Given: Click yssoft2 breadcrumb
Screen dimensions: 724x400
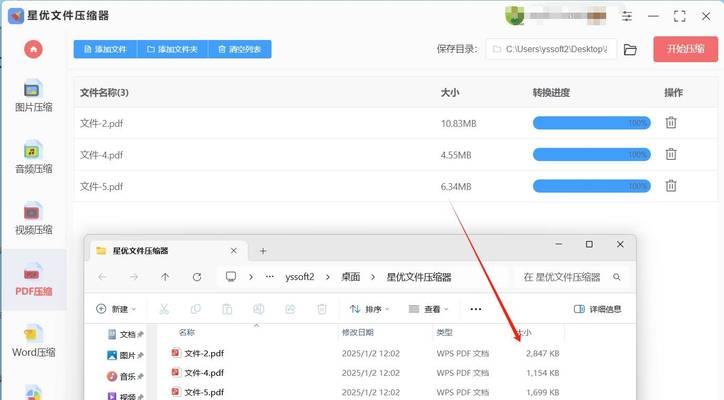Looking at the screenshot, I should point(300,277).
